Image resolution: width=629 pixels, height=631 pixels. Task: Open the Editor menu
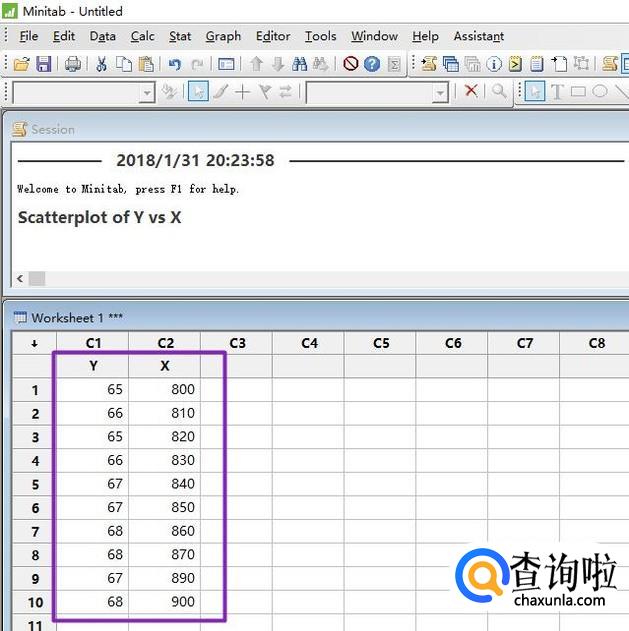pos(273,36)
